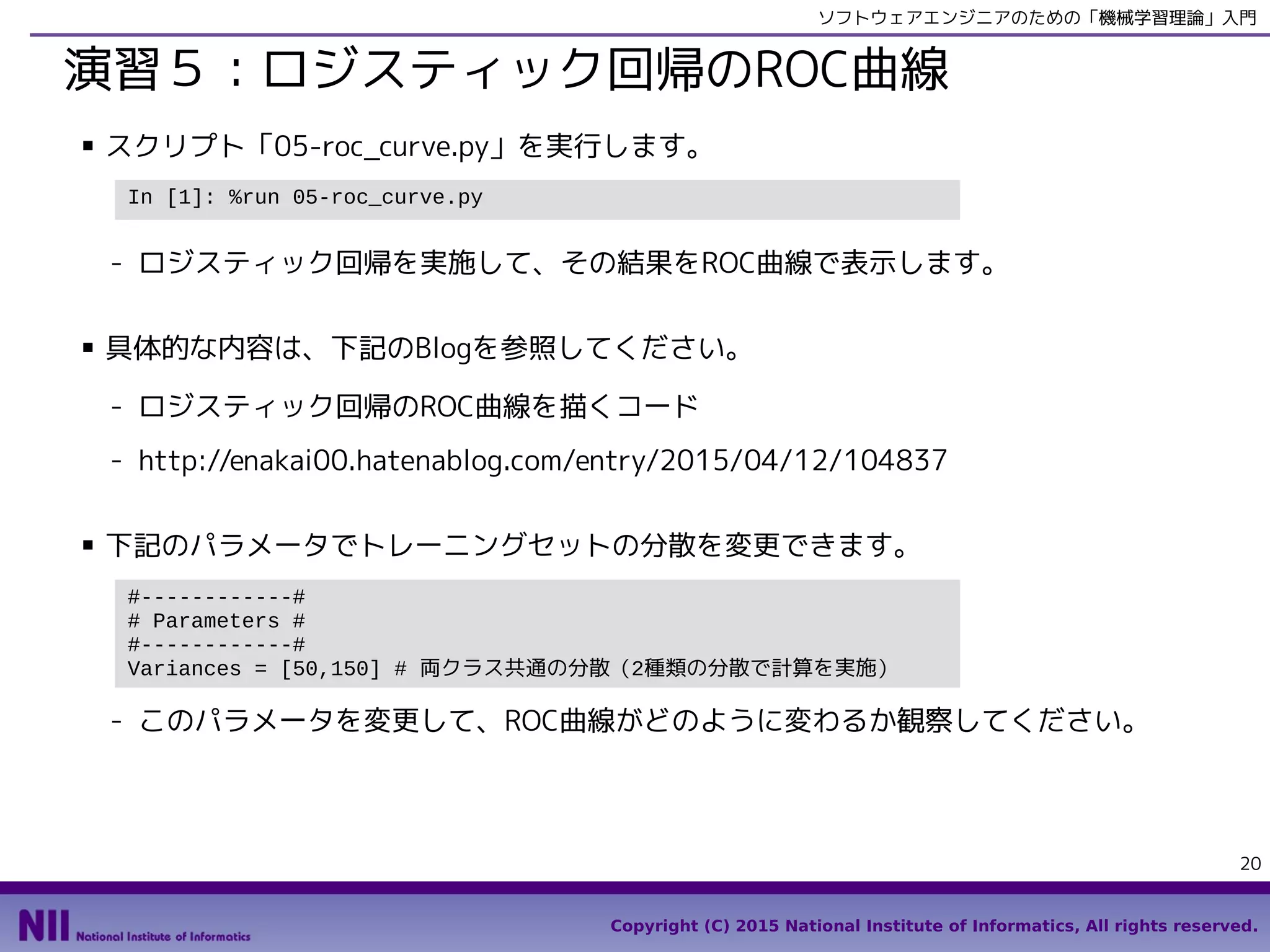
Task: Click the line このパラメータを変更して、ROC曲線がどのように変わるか
Action: [x=638, y=721]
